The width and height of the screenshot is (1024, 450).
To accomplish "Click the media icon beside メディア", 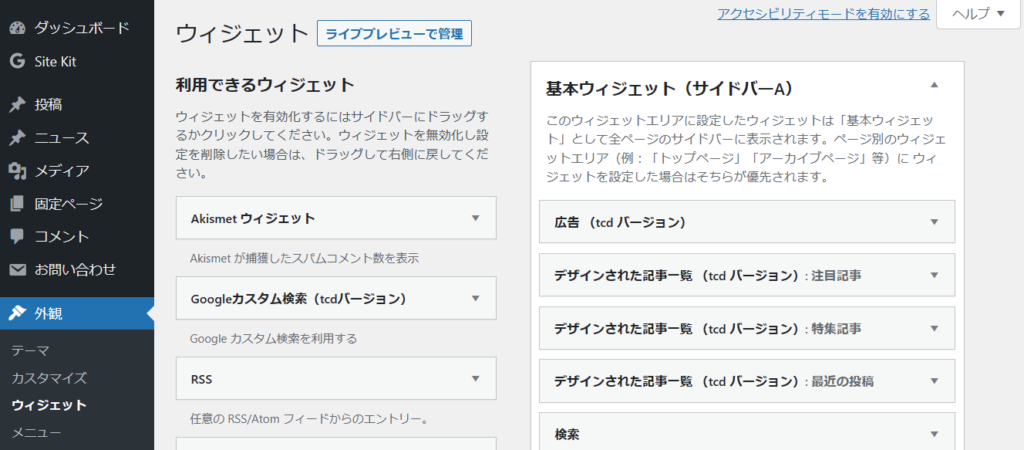I will (17, 171).
